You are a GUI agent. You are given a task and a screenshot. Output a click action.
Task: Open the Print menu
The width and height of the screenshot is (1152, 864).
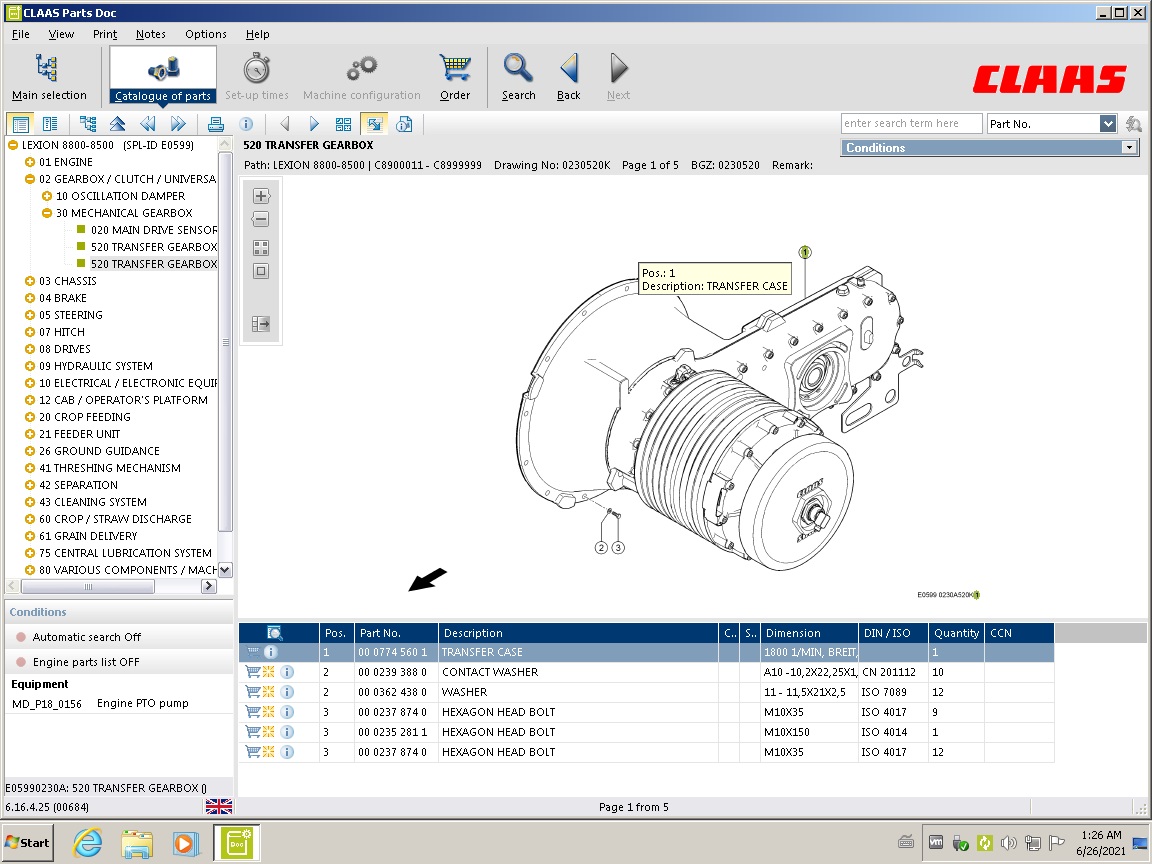(105, 34)
